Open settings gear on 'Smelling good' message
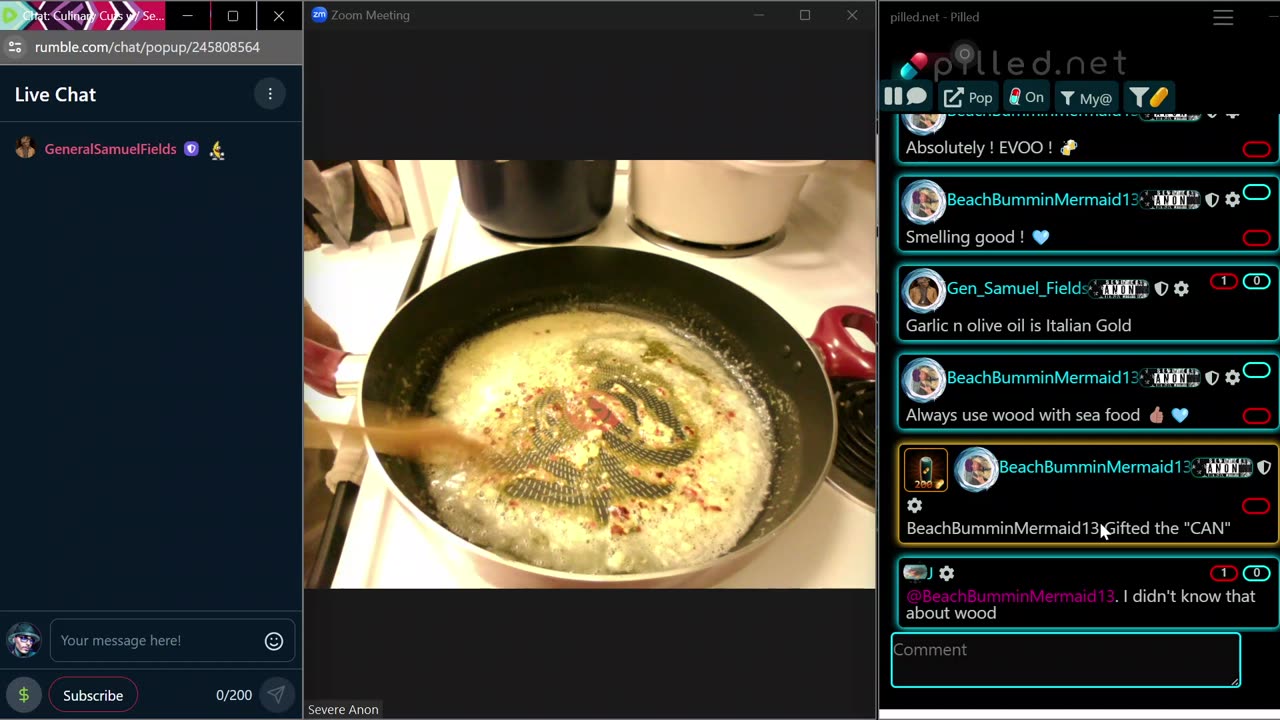Screen dimensions: 1280x720 click(1233, 200)
